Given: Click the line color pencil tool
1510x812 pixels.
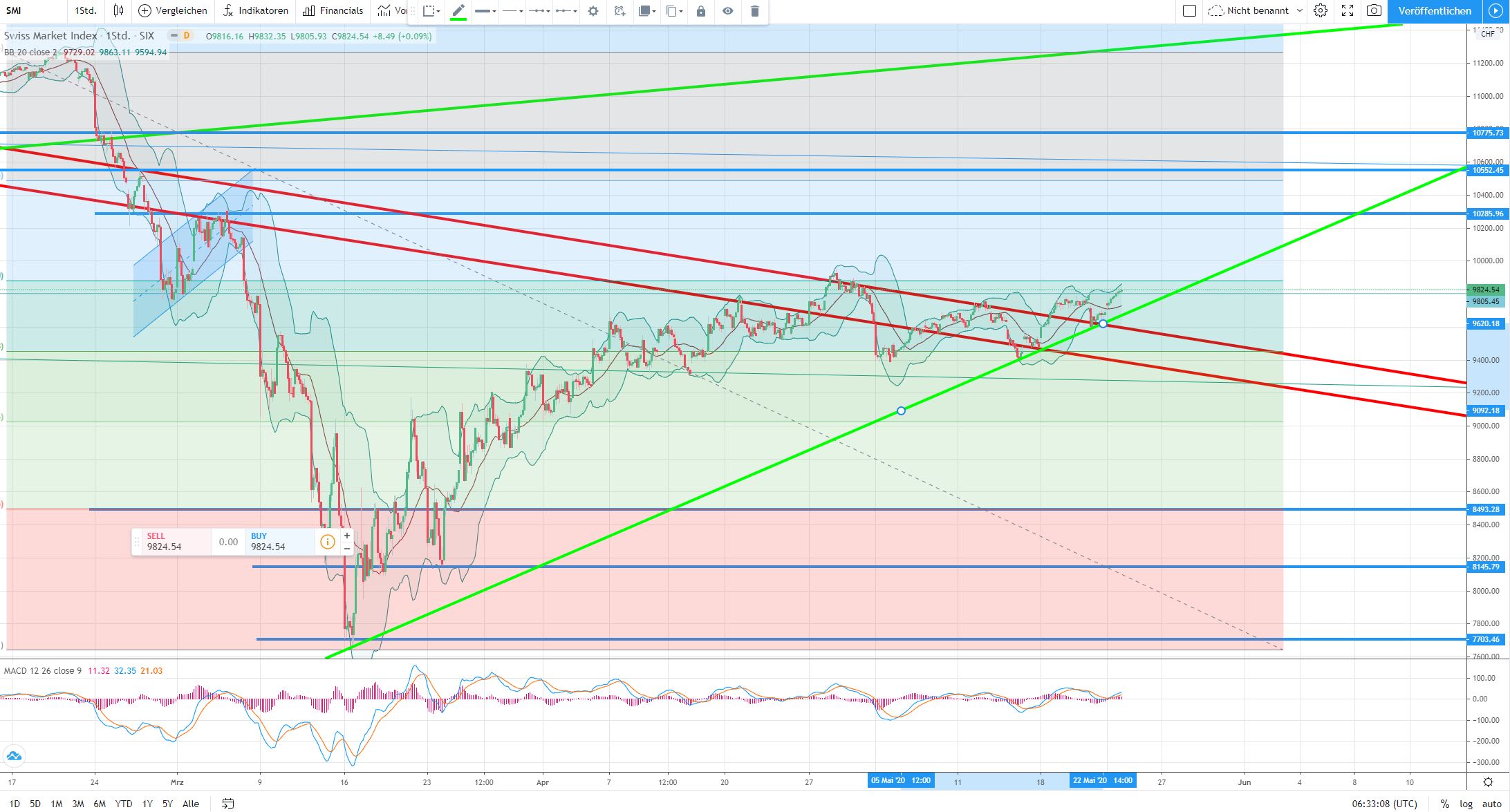Looking at the screenshot, I should point(458,10).
